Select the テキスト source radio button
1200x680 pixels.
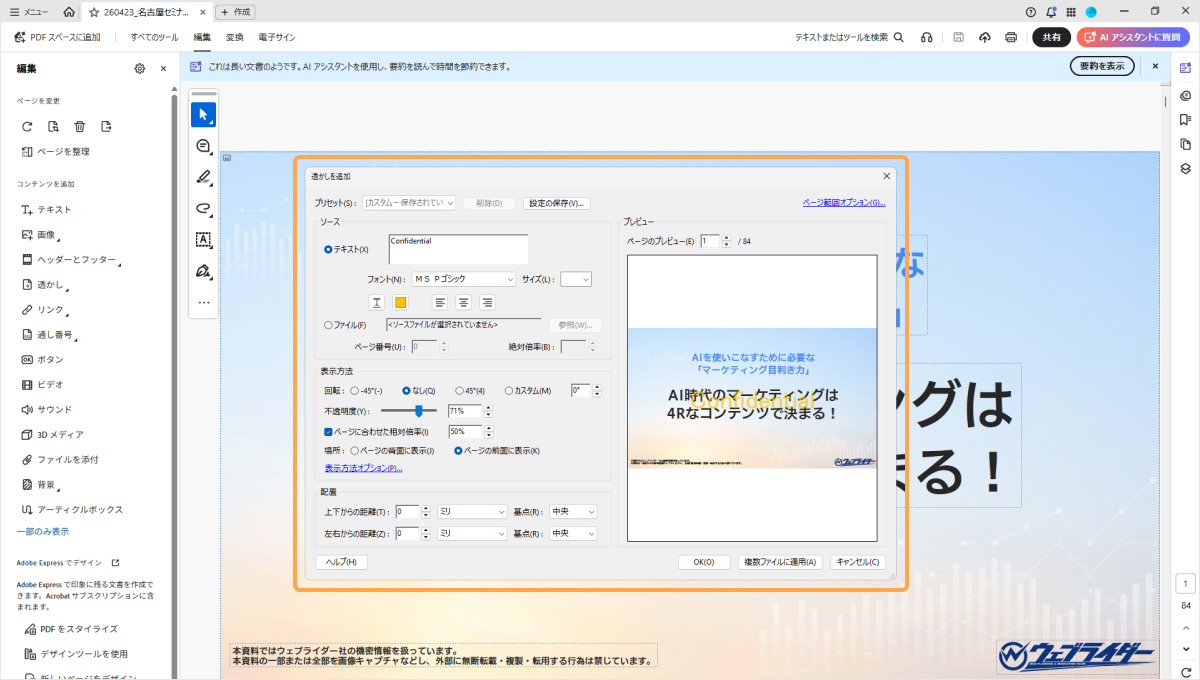coord(329,249)
